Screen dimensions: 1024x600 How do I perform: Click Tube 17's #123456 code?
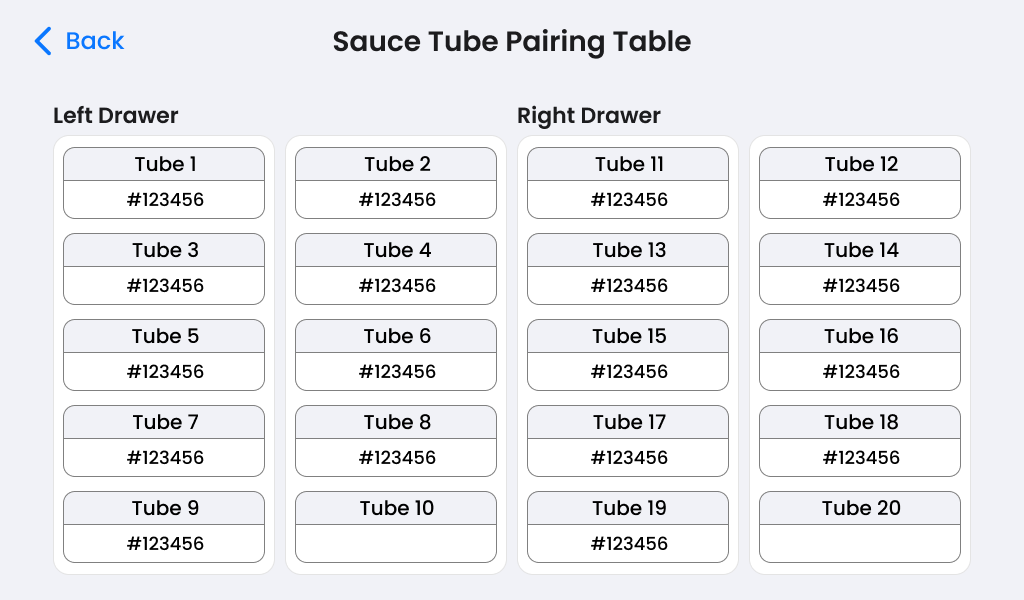tap(628, 458)
